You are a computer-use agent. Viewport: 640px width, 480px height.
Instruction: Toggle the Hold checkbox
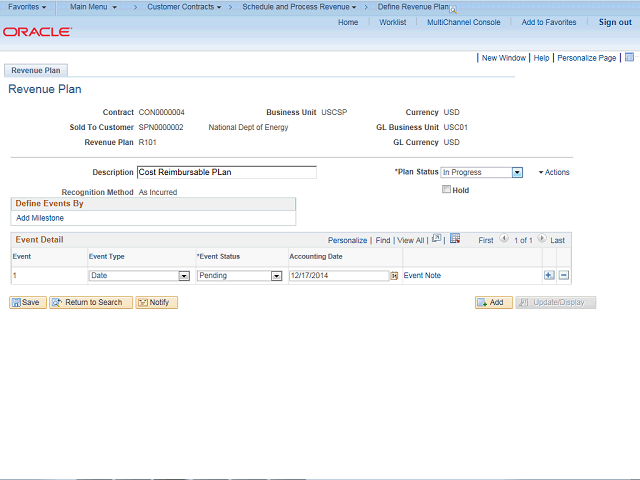tap(446, 189)
